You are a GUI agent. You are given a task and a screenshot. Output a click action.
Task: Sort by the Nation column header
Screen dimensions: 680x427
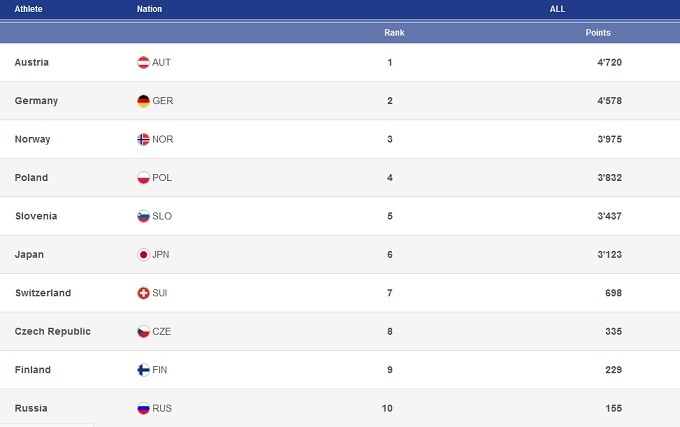pyautogui.click(x=149, y=9)
